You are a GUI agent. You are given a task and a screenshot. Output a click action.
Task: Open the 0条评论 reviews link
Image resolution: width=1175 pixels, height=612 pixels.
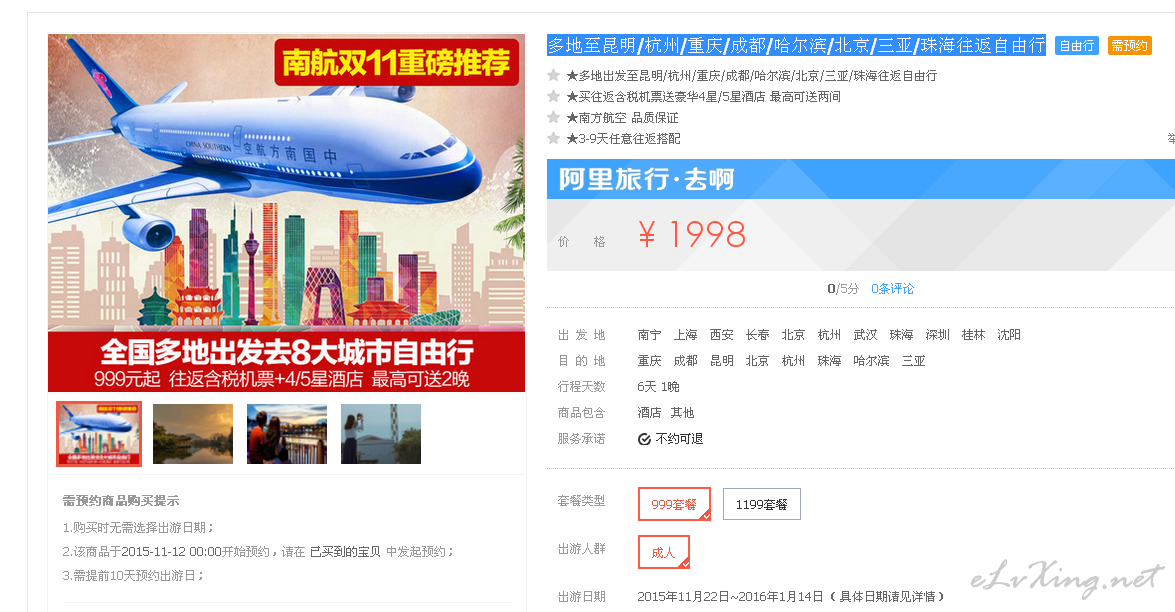tap(892, 288)
